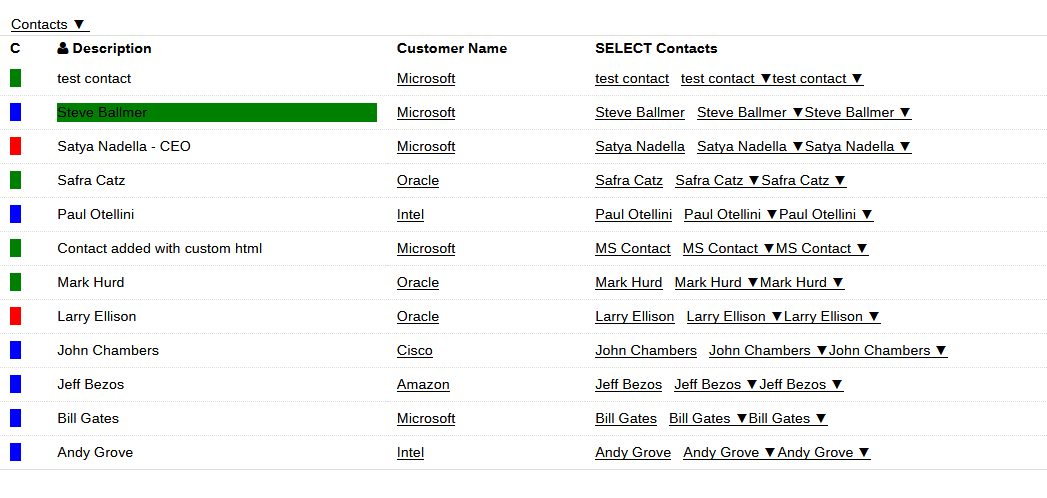Expand first Andy Grove dropdown
Viewport: 1047px width, 498px height.
729,452
